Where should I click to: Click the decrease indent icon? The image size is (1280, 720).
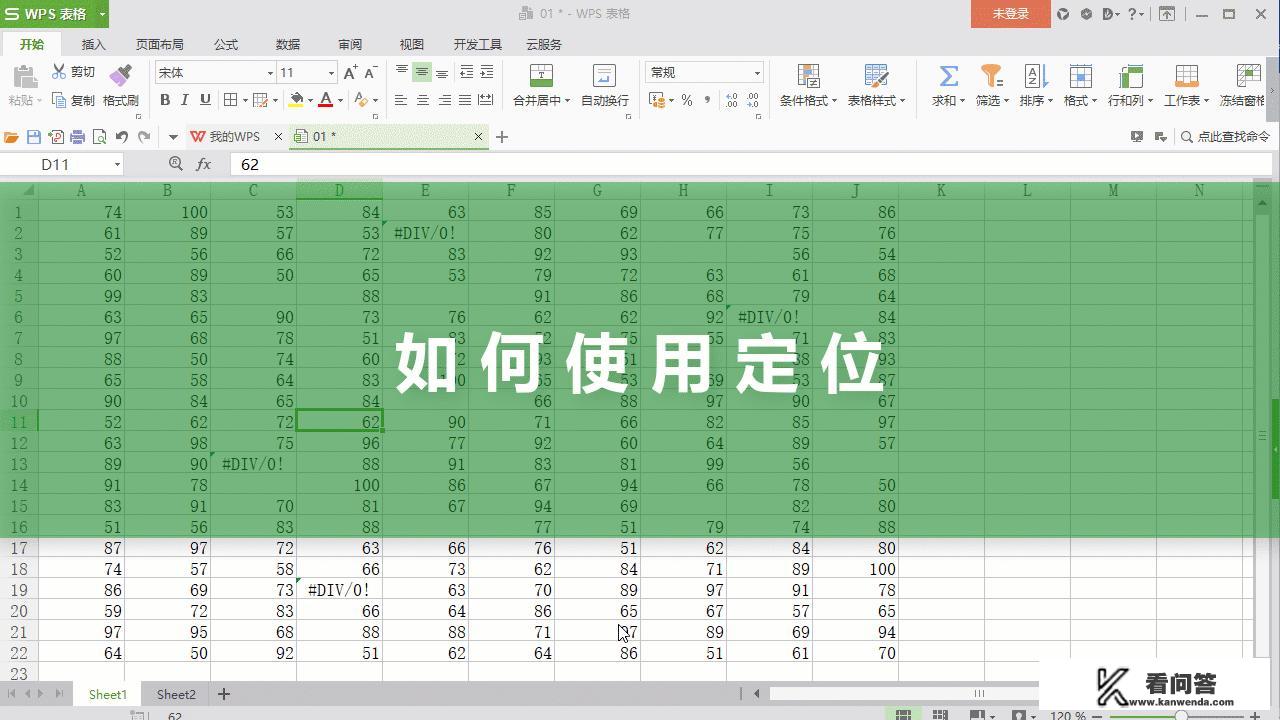pos(466,72)
